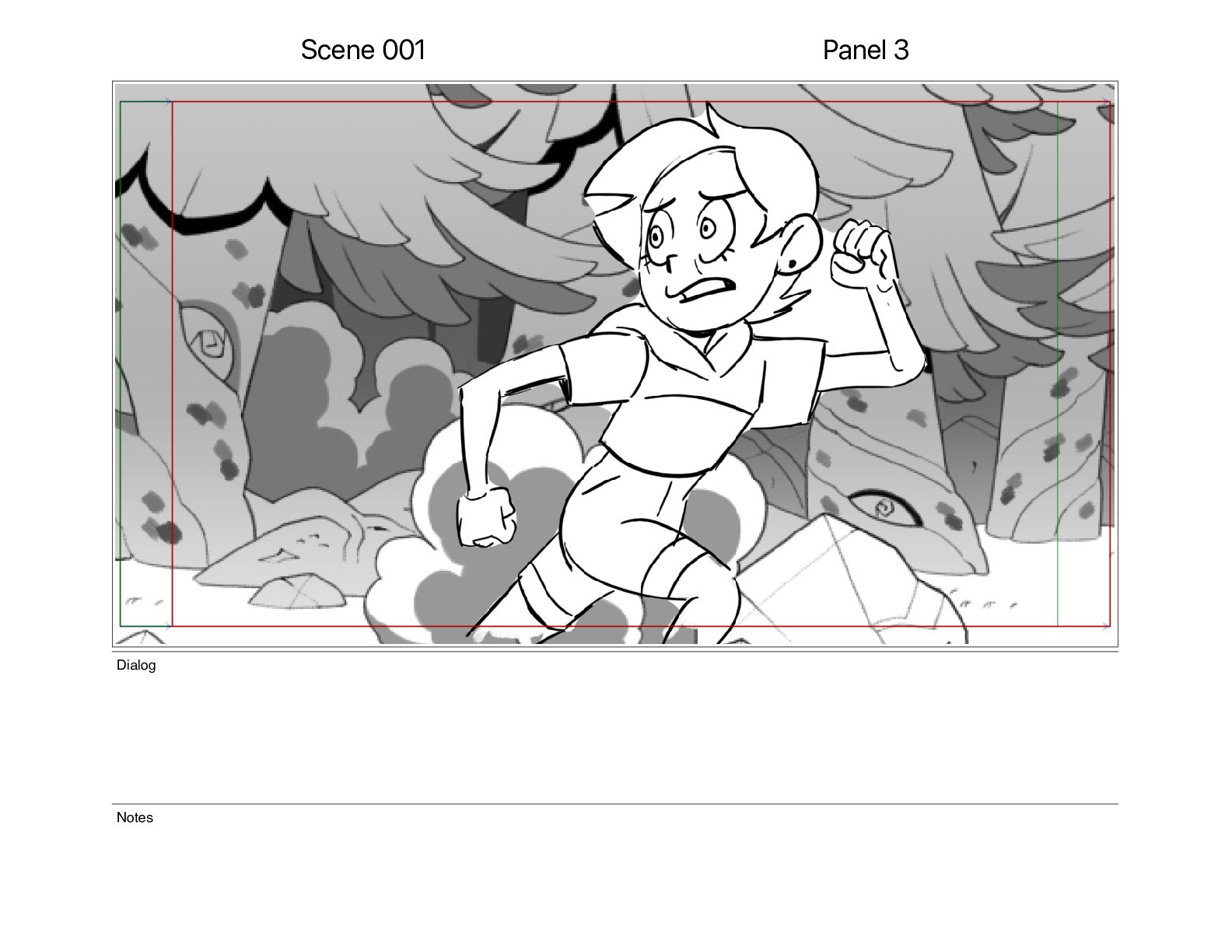Select the 'Scene 001' heading text

click(363, 50)
